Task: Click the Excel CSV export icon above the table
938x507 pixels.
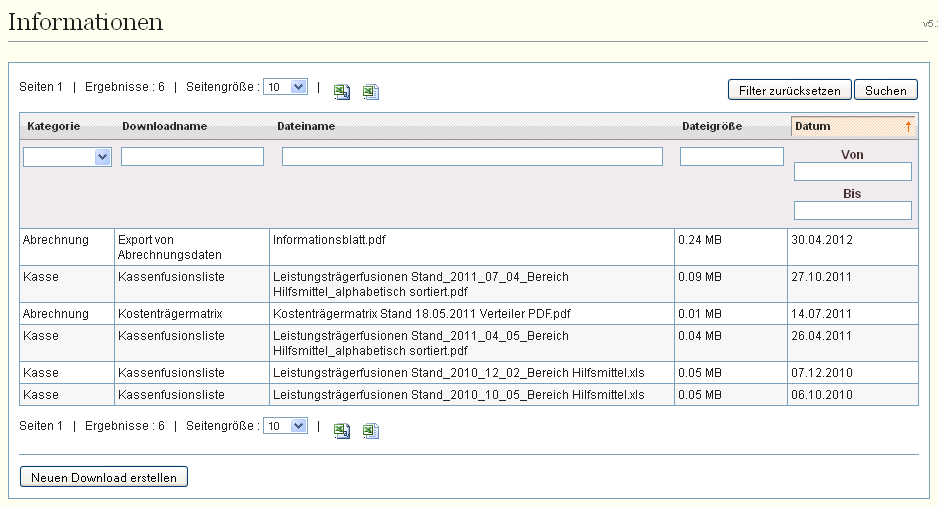Action: pos(342,91)
